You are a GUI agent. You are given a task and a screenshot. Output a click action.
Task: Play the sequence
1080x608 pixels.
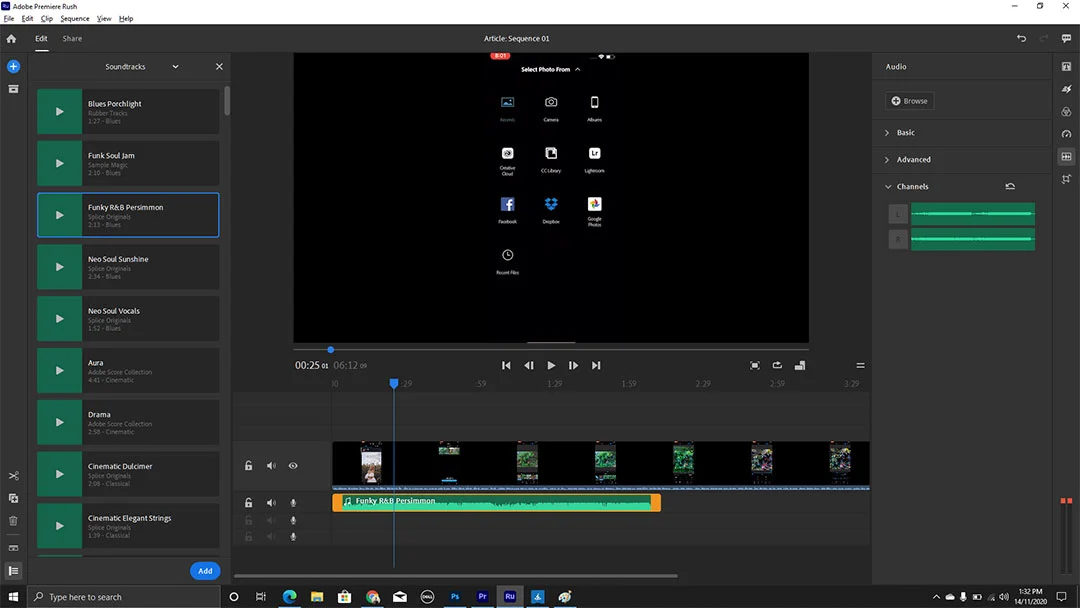coord(551,366)
